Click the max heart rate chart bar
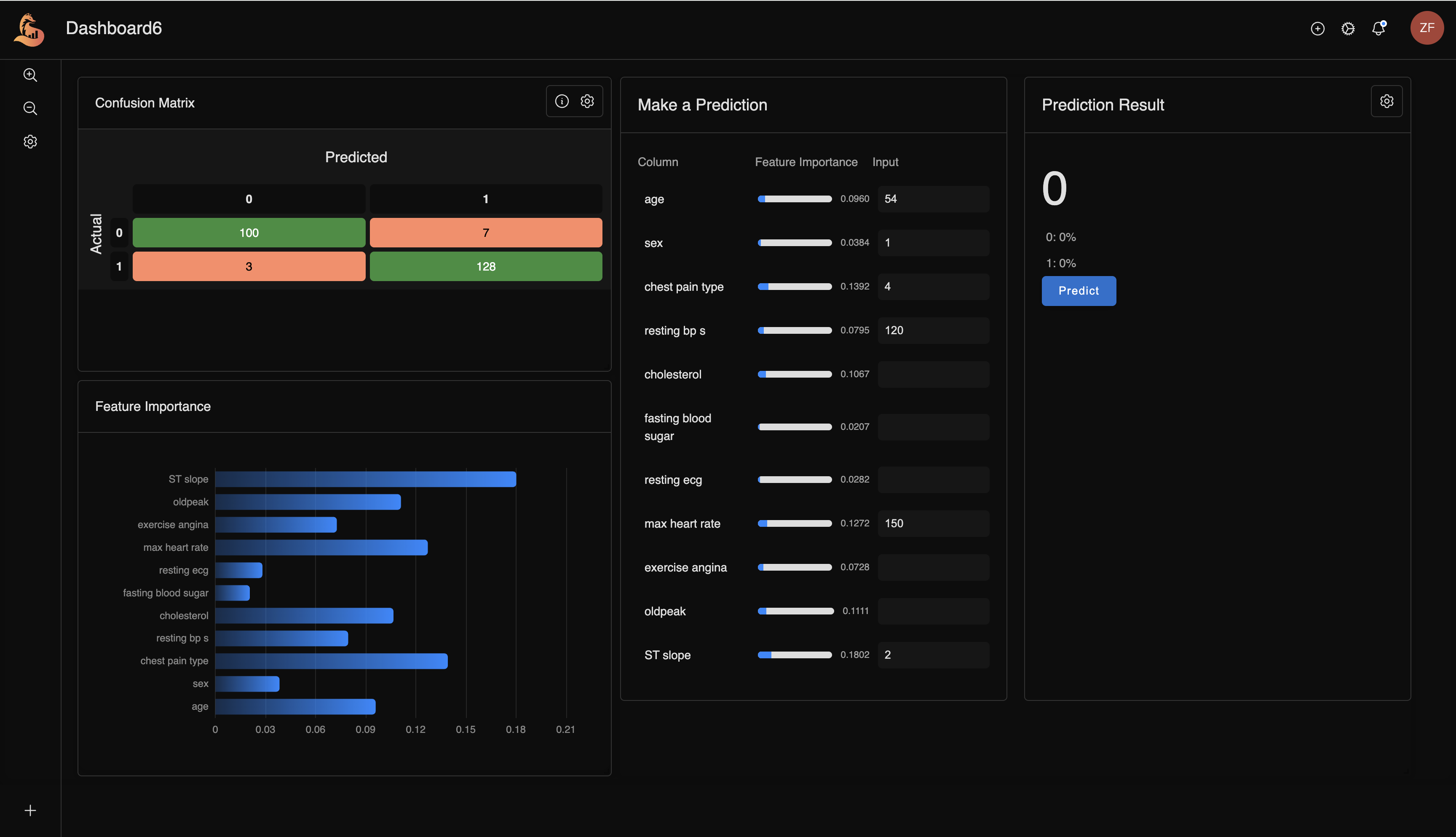The height and width of the screenshot is (837, 1456). [x=321, y=547]
